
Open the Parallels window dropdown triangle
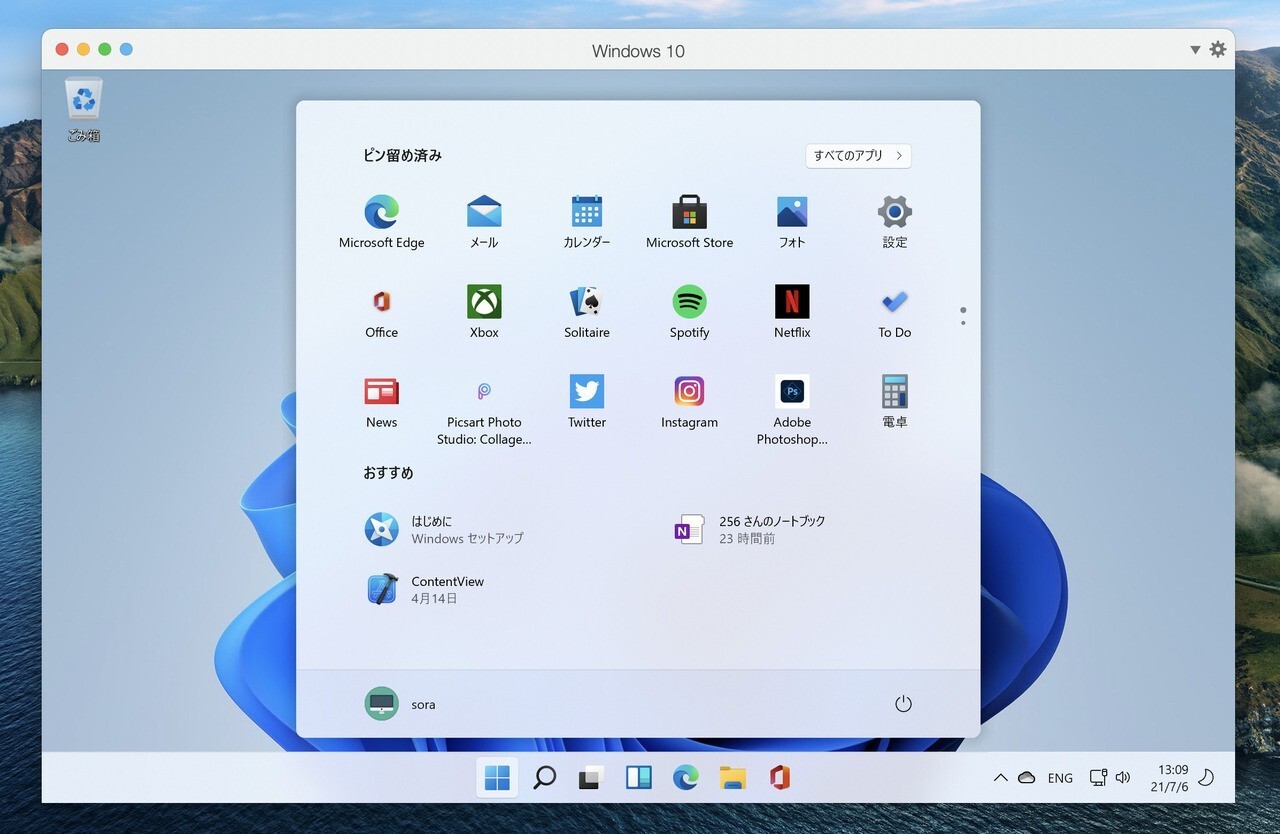[x=1195, y=50]
